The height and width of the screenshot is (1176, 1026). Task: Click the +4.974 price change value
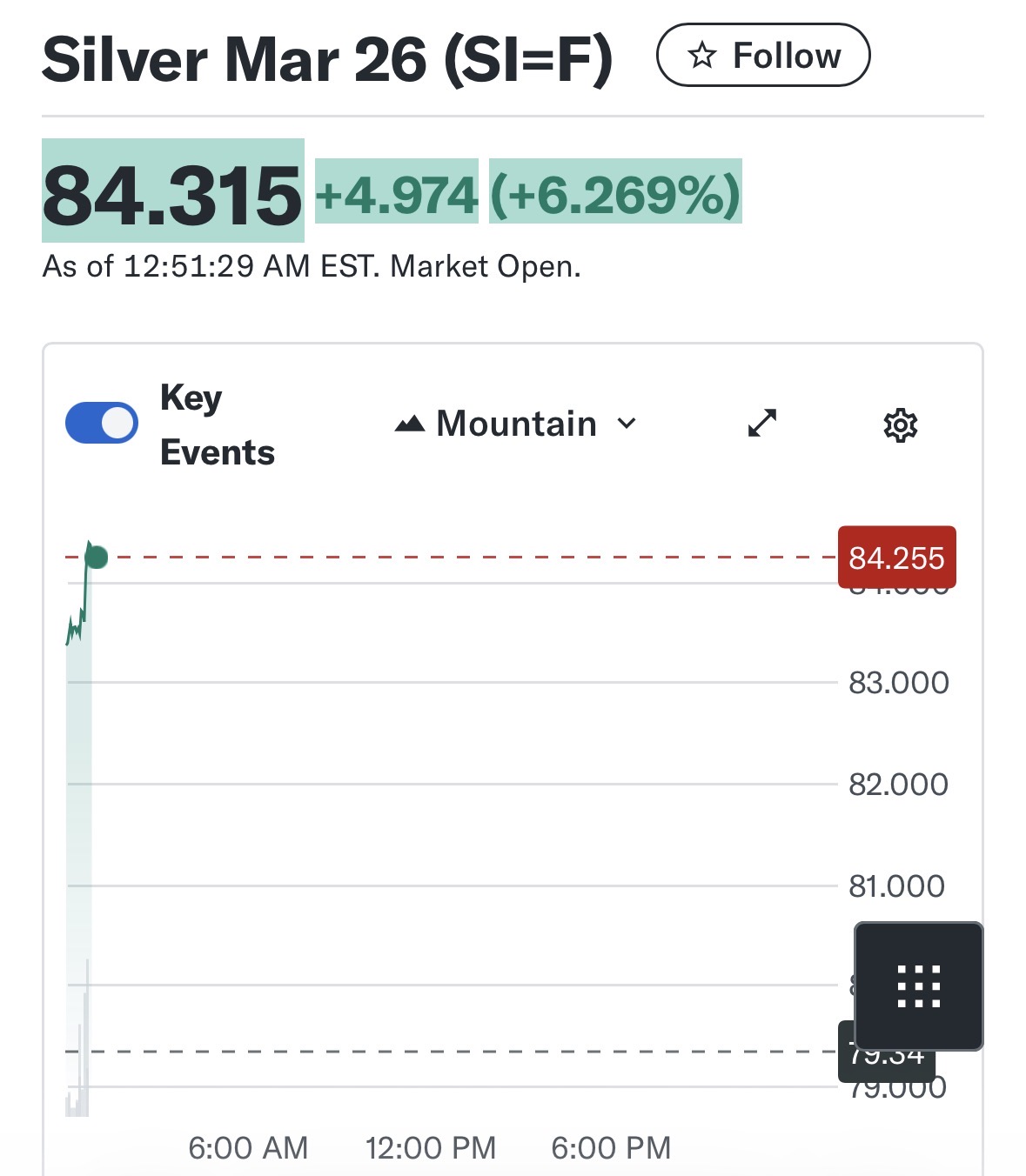tap(397, 193)
